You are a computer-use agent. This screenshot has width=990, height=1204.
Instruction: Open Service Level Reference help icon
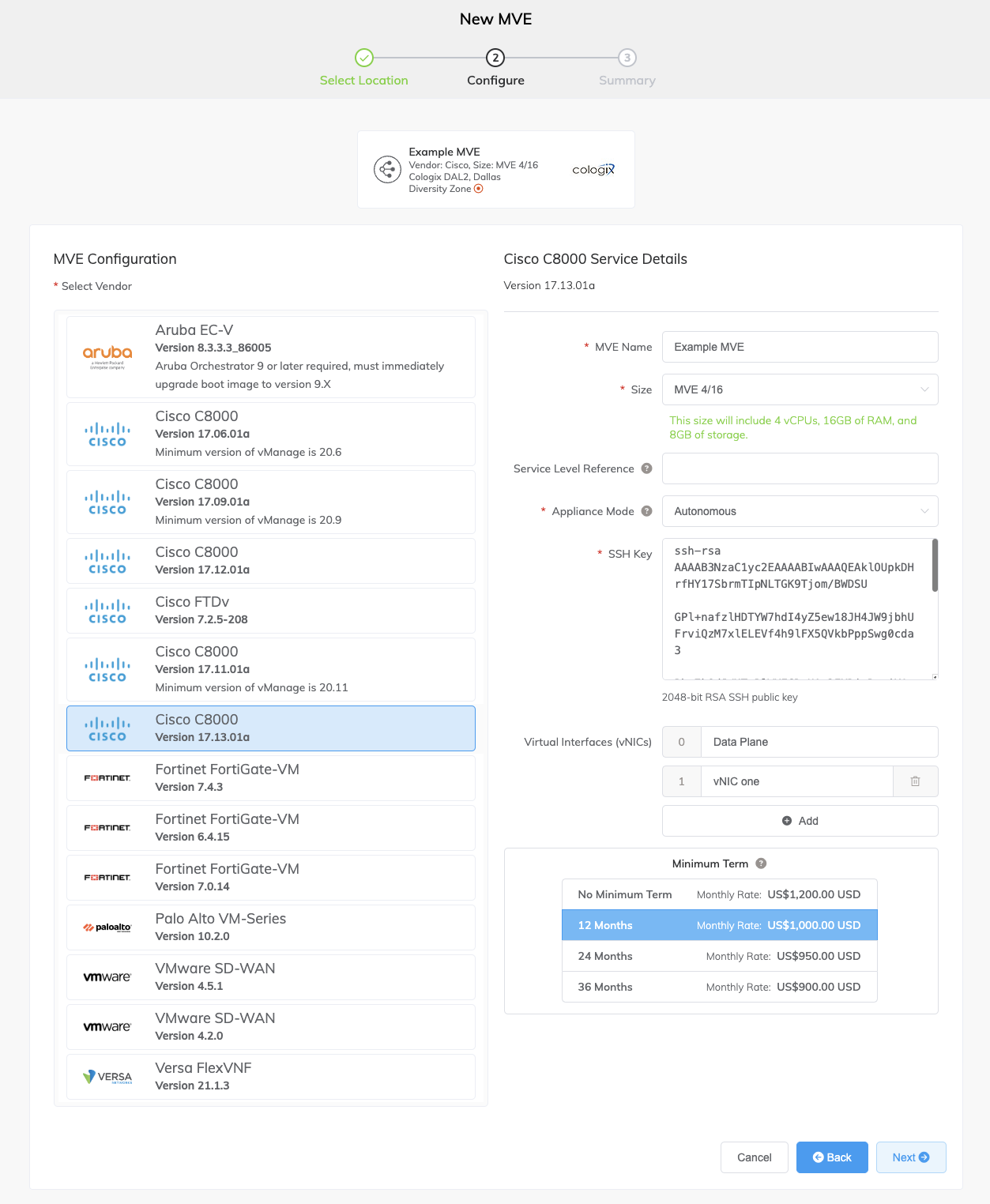(646, 468)
